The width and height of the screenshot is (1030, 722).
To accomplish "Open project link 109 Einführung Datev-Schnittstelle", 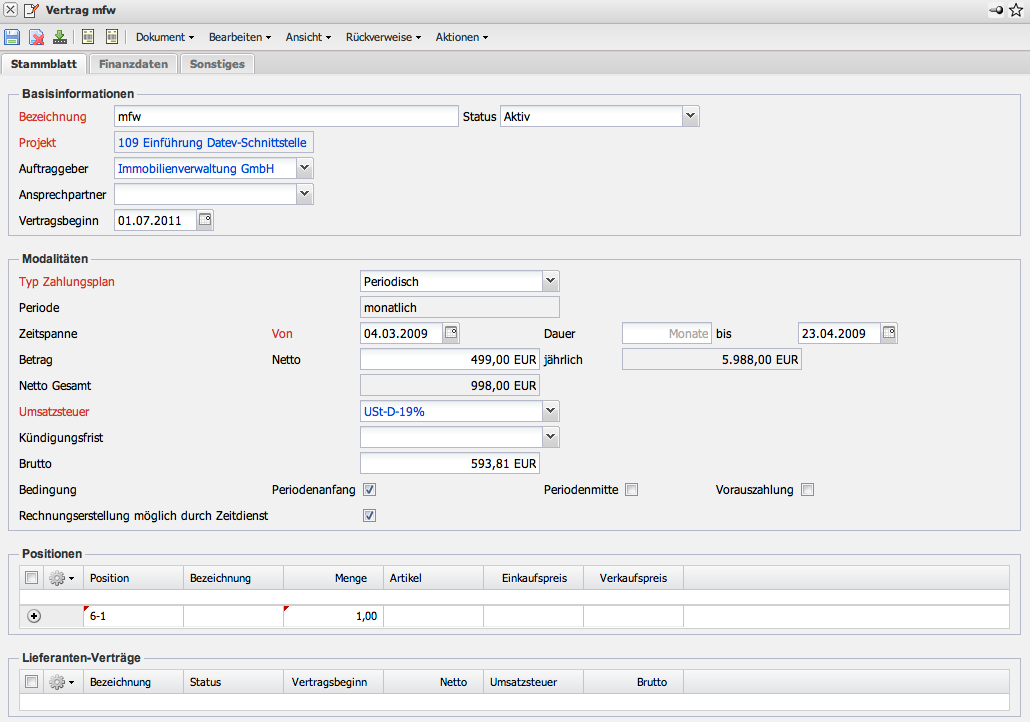I will coord(212,143).
